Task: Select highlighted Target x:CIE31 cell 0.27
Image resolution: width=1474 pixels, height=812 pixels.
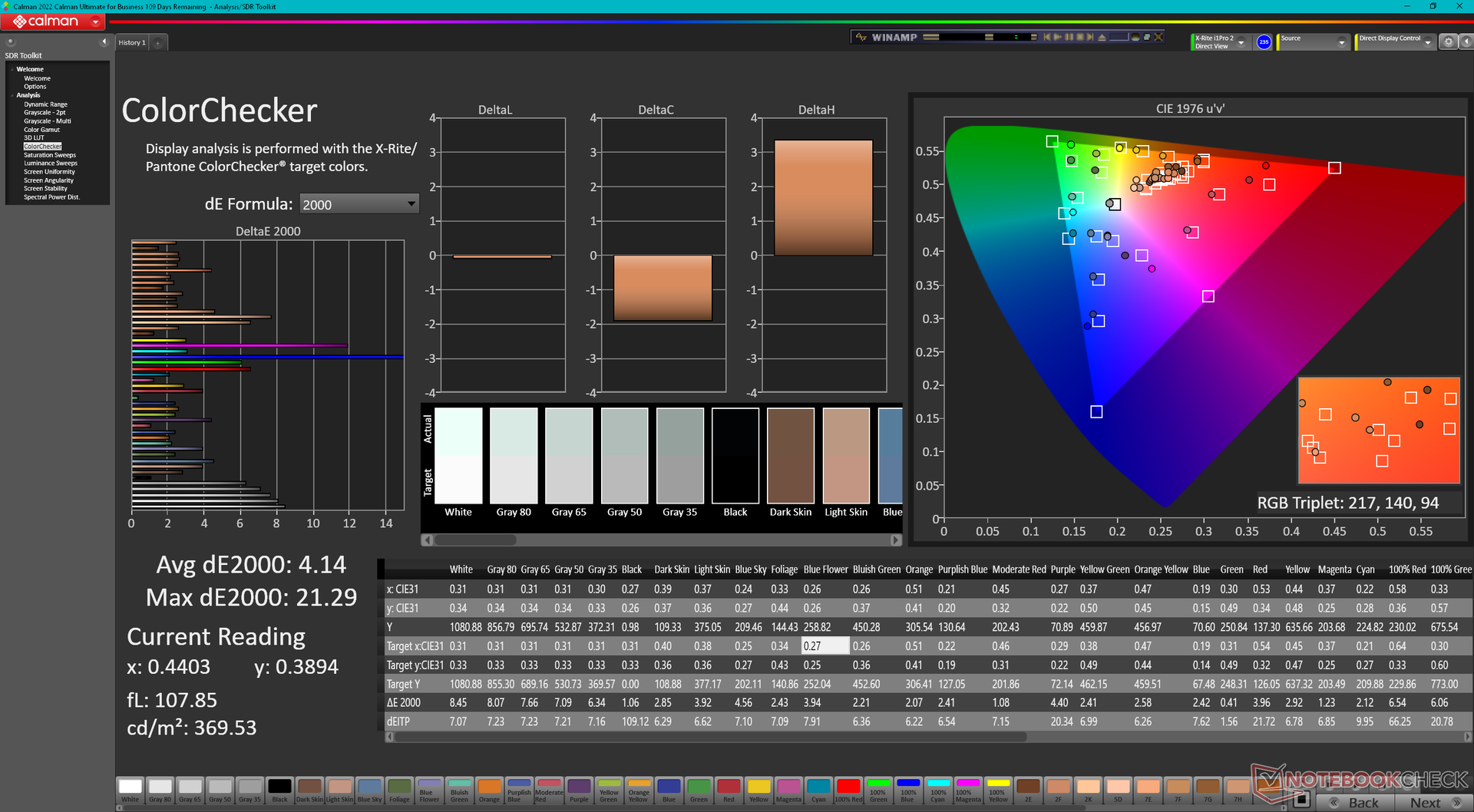Action: coord(825,645)
